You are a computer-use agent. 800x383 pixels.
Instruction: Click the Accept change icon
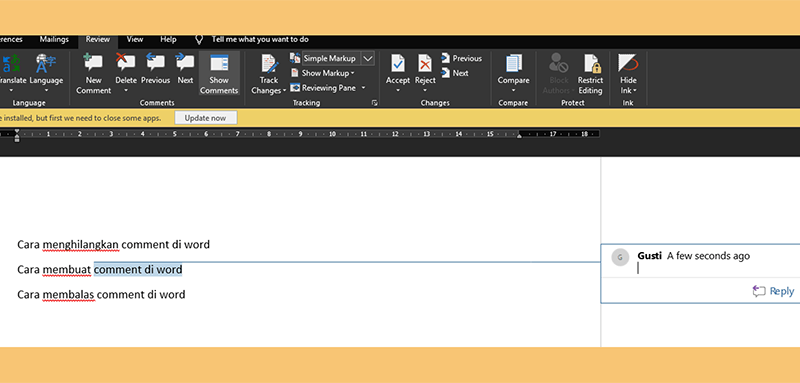(x=398, y=63)
